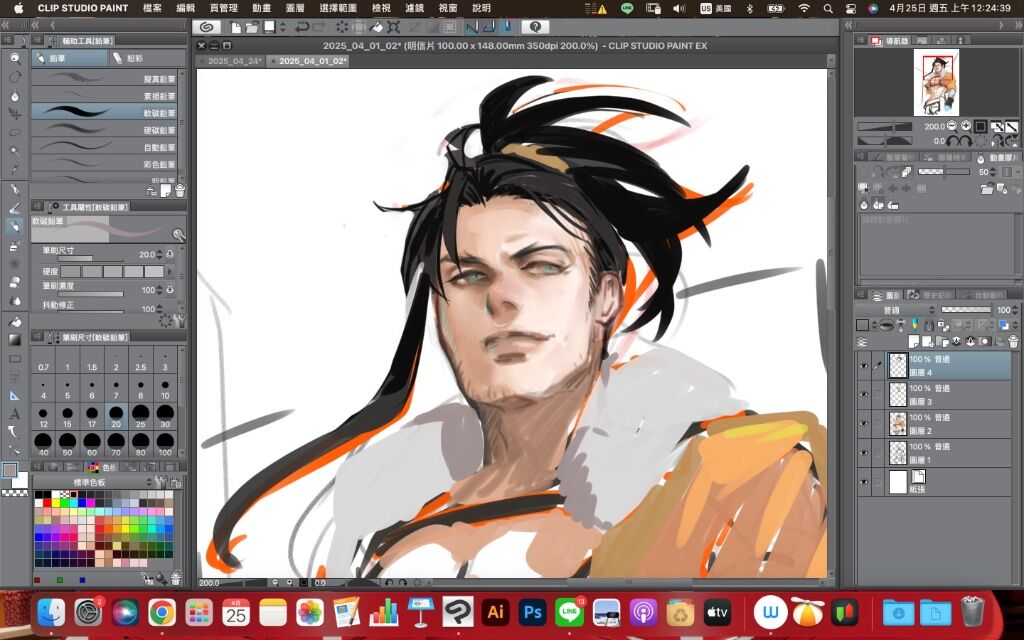Select the Pencil tool in toolbar
Viewport: 1024px width, 640px height.
(x=14, y=227)
